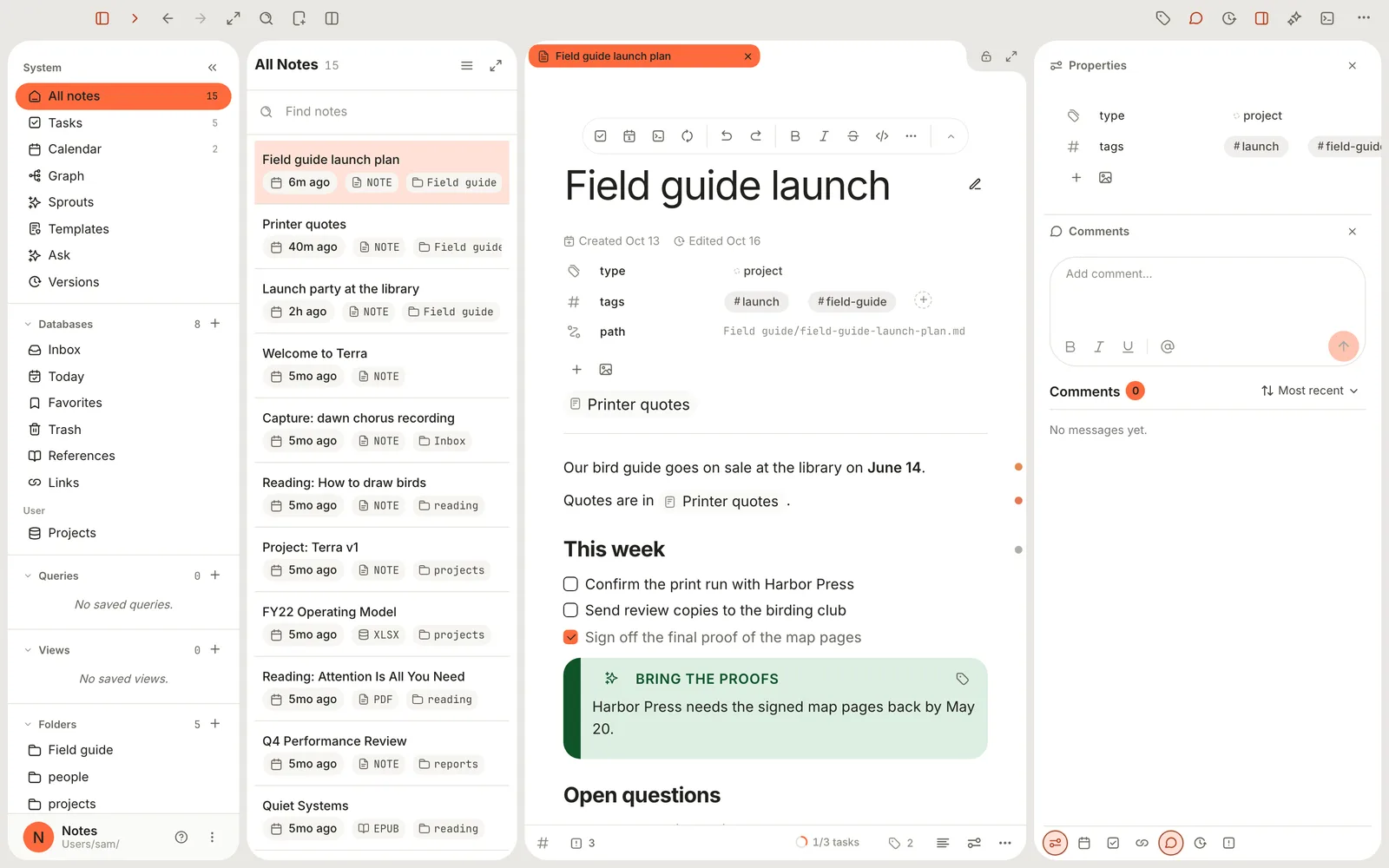Open Calendar in the sidebar

tap(123, 149)
